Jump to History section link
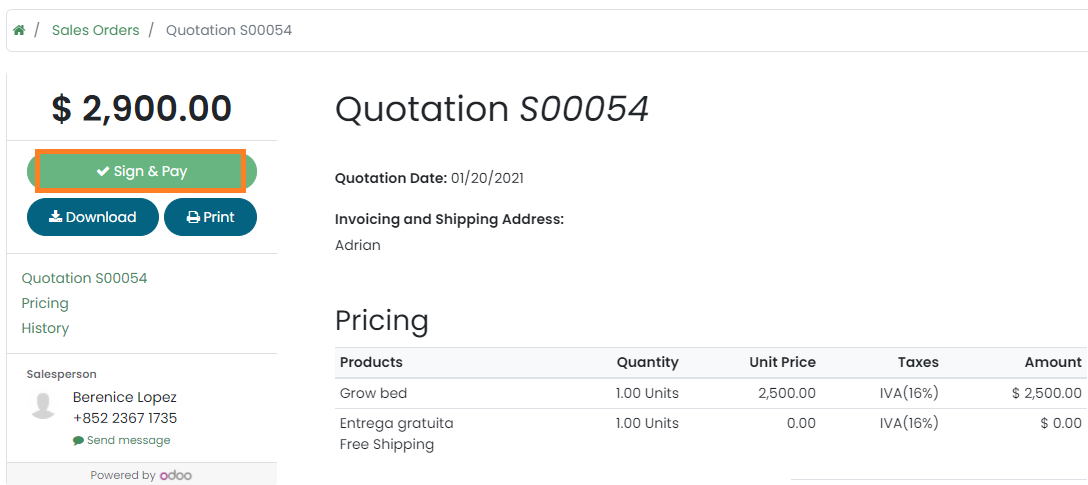The width and height of the screenshot is (1088, 485). 45,328
